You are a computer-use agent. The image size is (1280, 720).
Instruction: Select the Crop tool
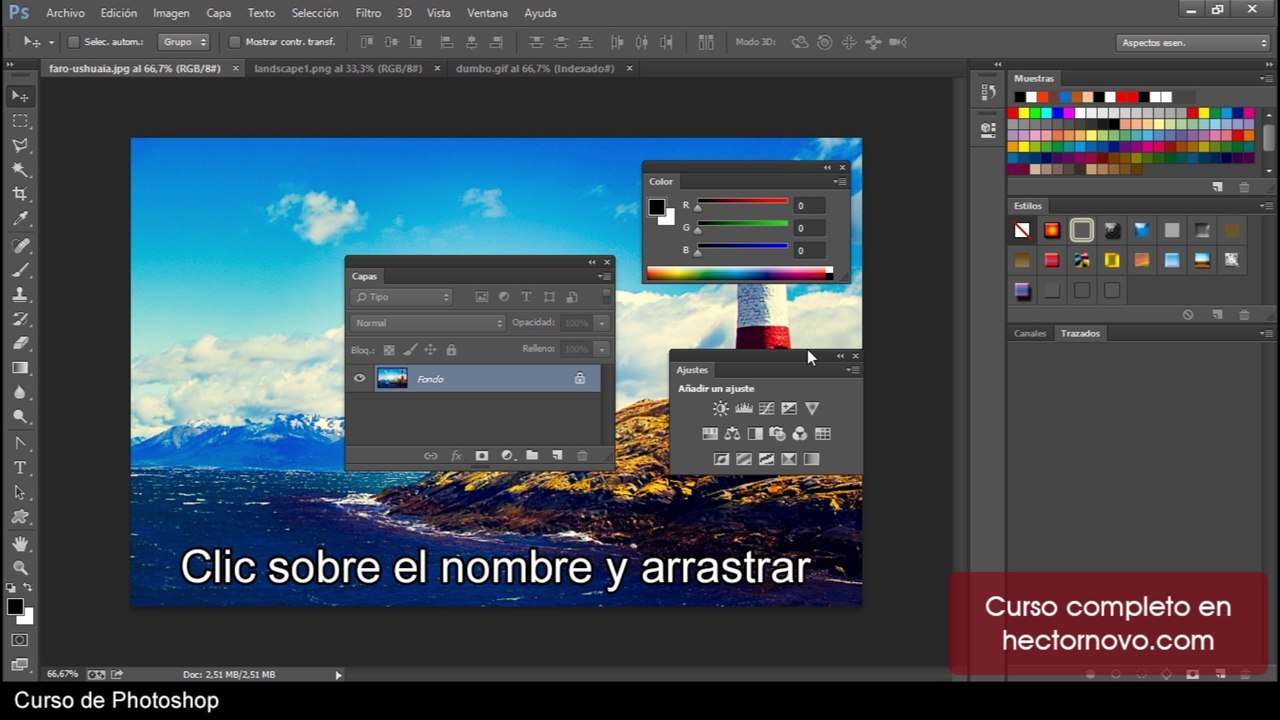(20, 194)
